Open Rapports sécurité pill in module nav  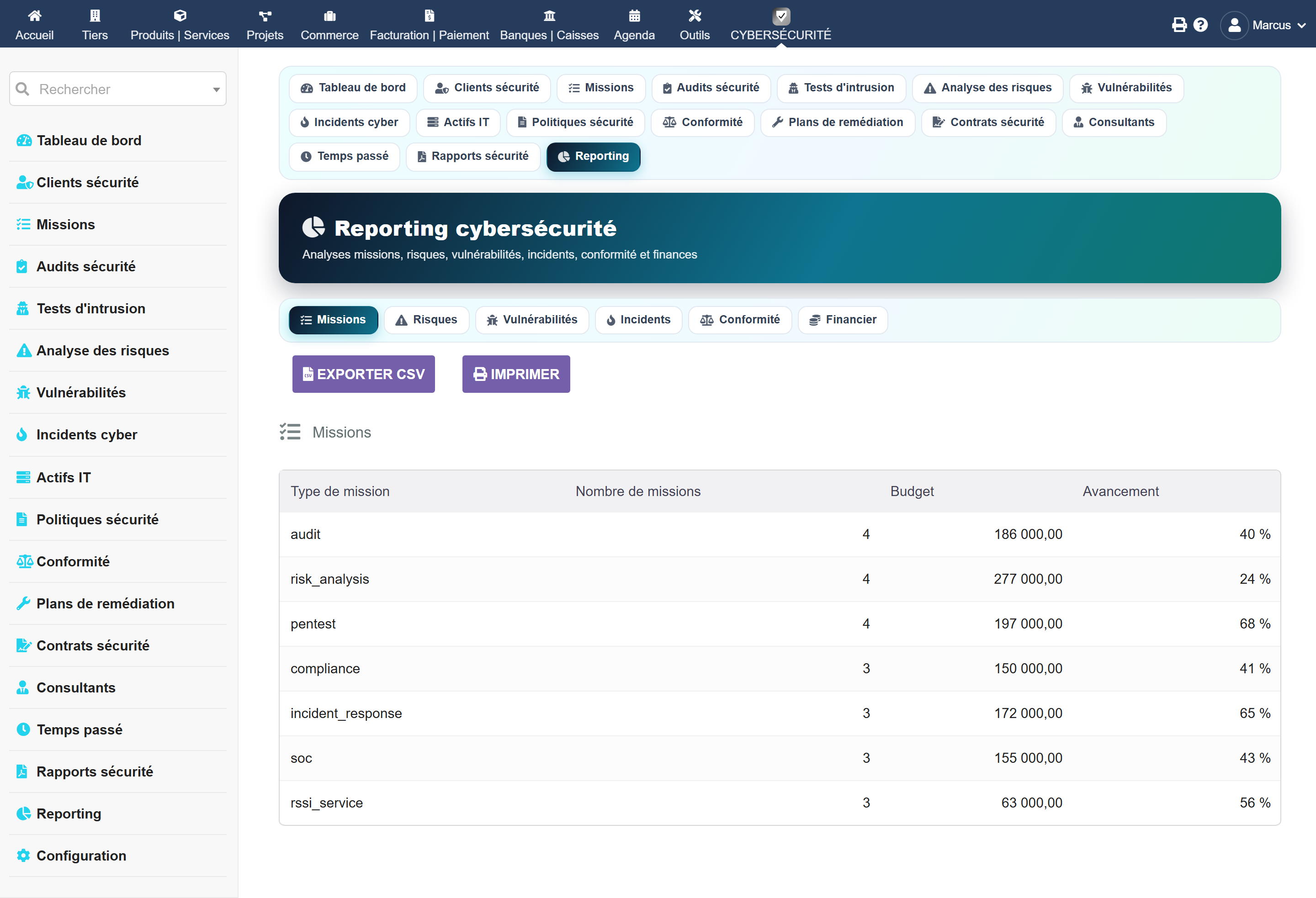point(473,156)
